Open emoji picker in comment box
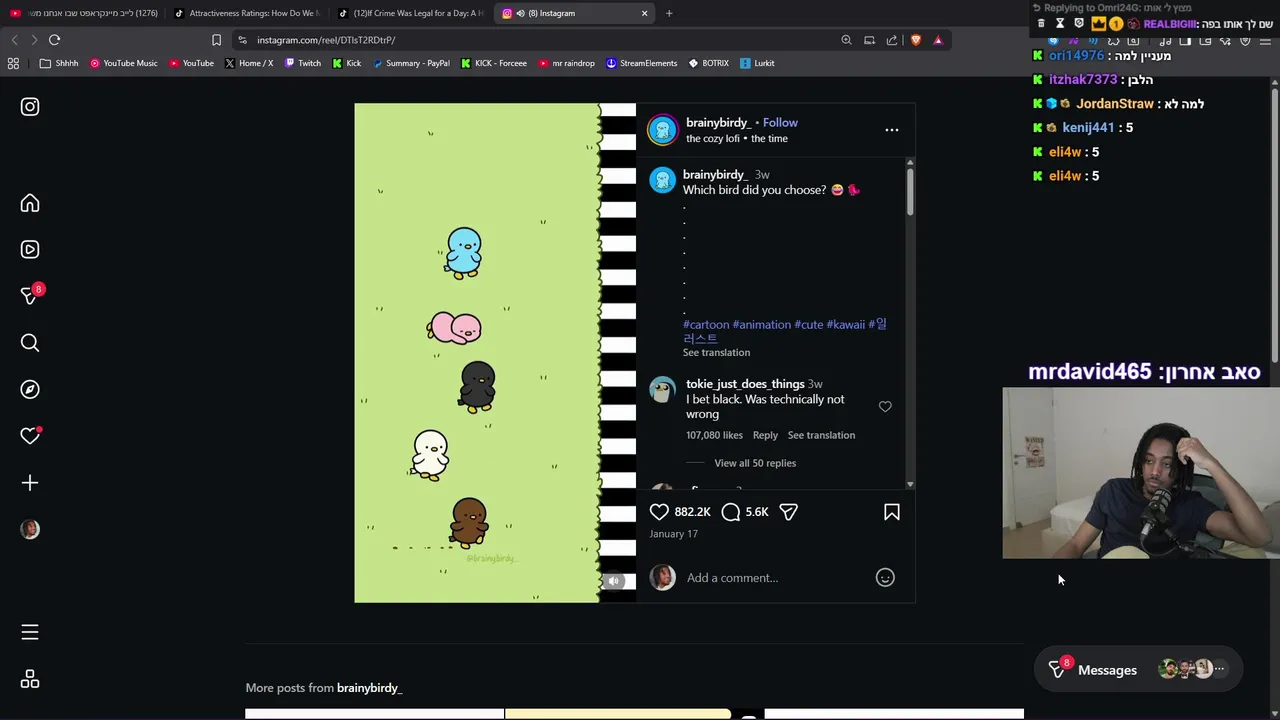Screen dimensions: 1280x720 (885, 577)
